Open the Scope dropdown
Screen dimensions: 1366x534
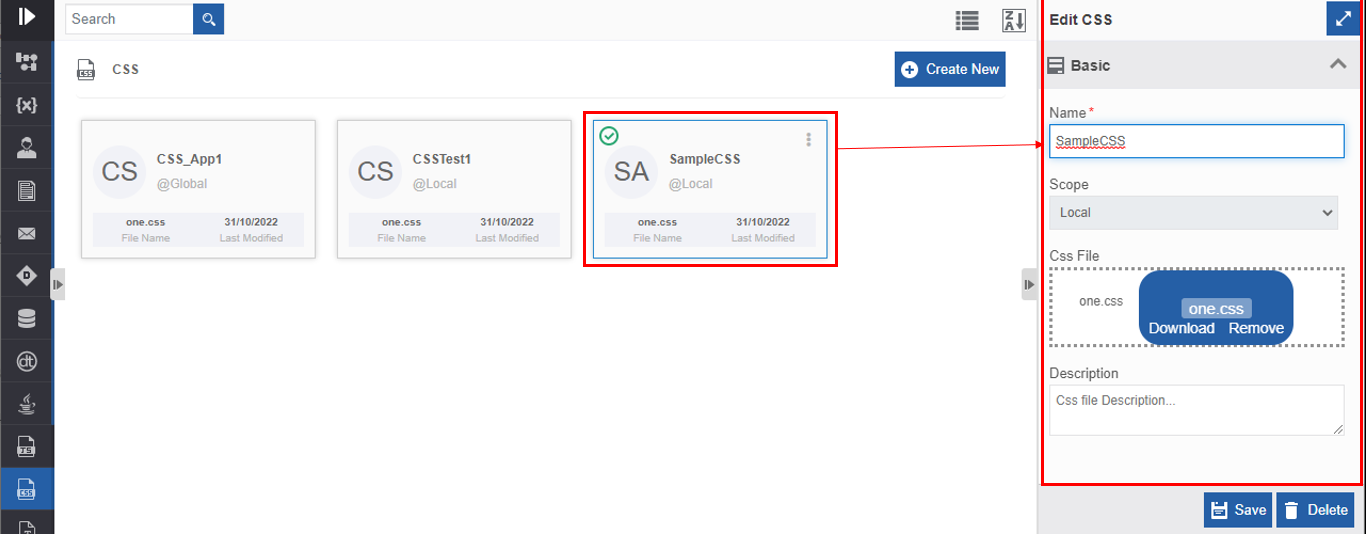1193,212
